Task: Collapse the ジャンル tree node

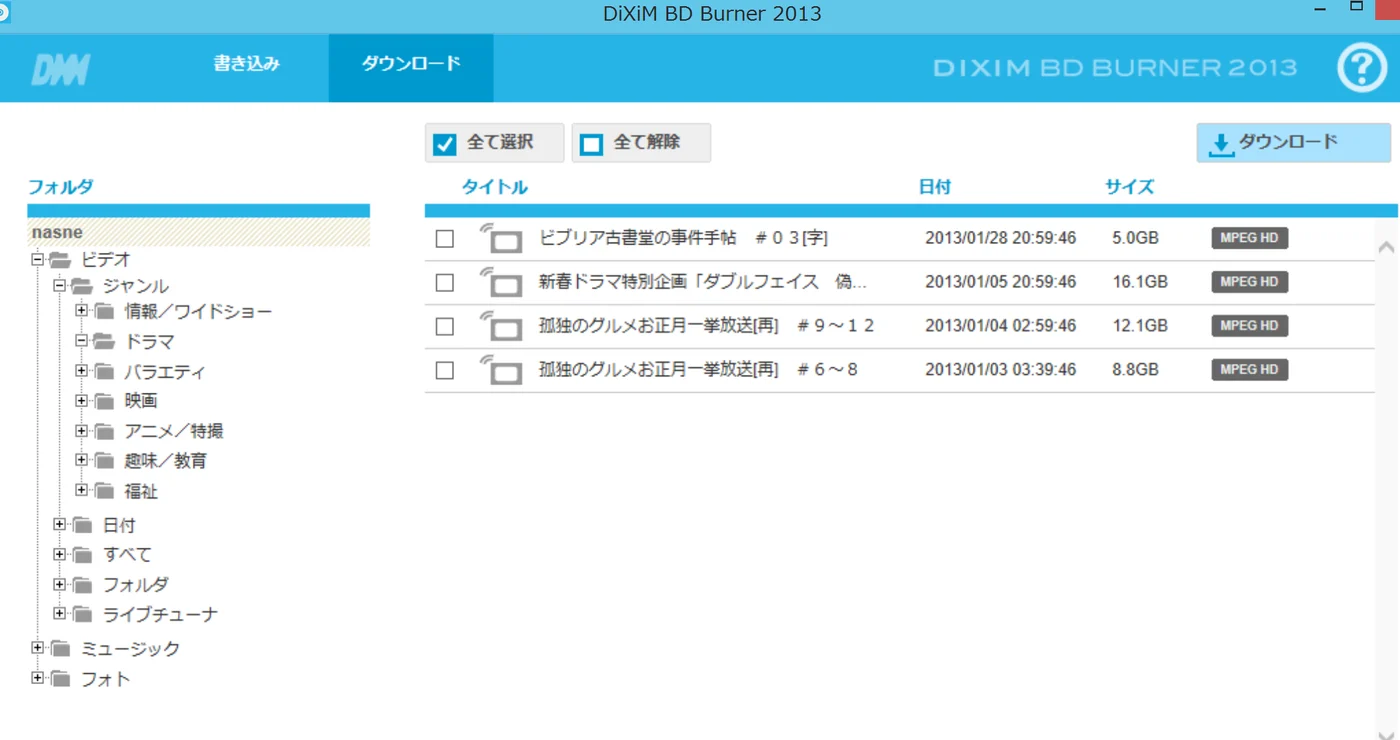Action: (x=60, y=286)
